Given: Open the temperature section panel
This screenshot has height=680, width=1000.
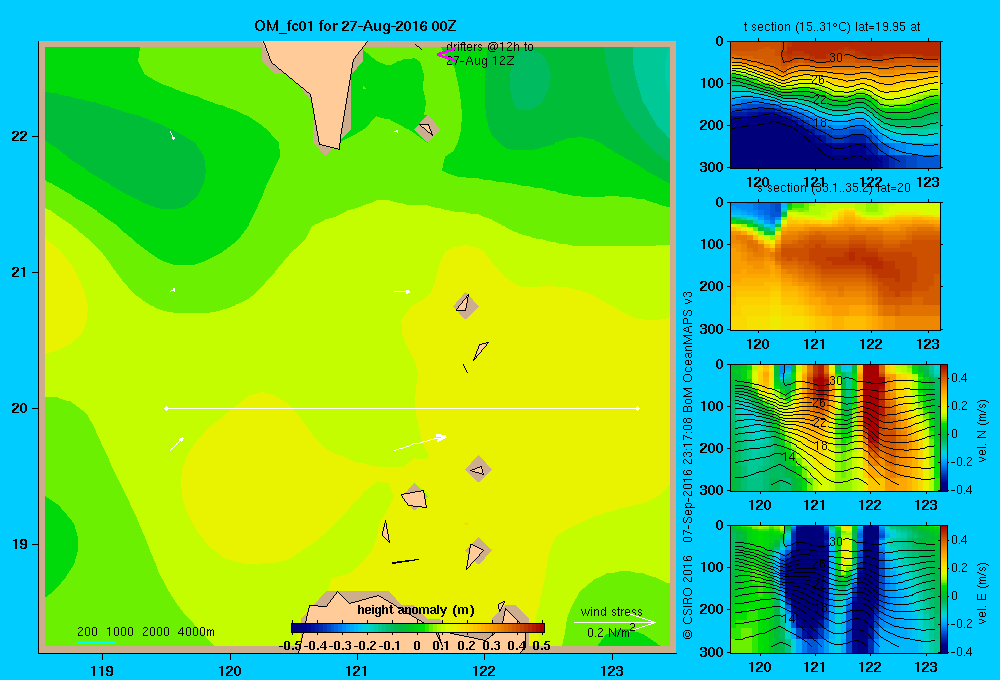Looking at the screenshot, I should (x=835, y=104).
